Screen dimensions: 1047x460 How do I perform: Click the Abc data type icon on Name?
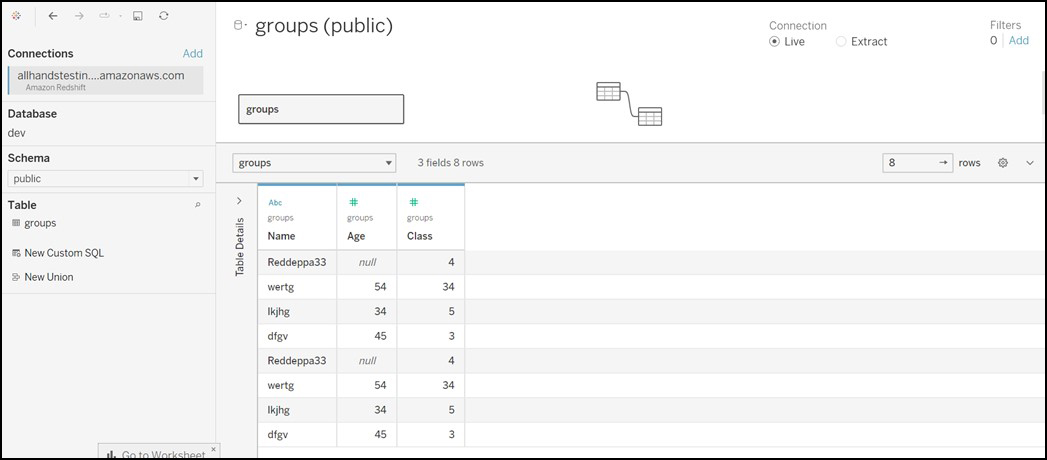(x=276, y=202)
